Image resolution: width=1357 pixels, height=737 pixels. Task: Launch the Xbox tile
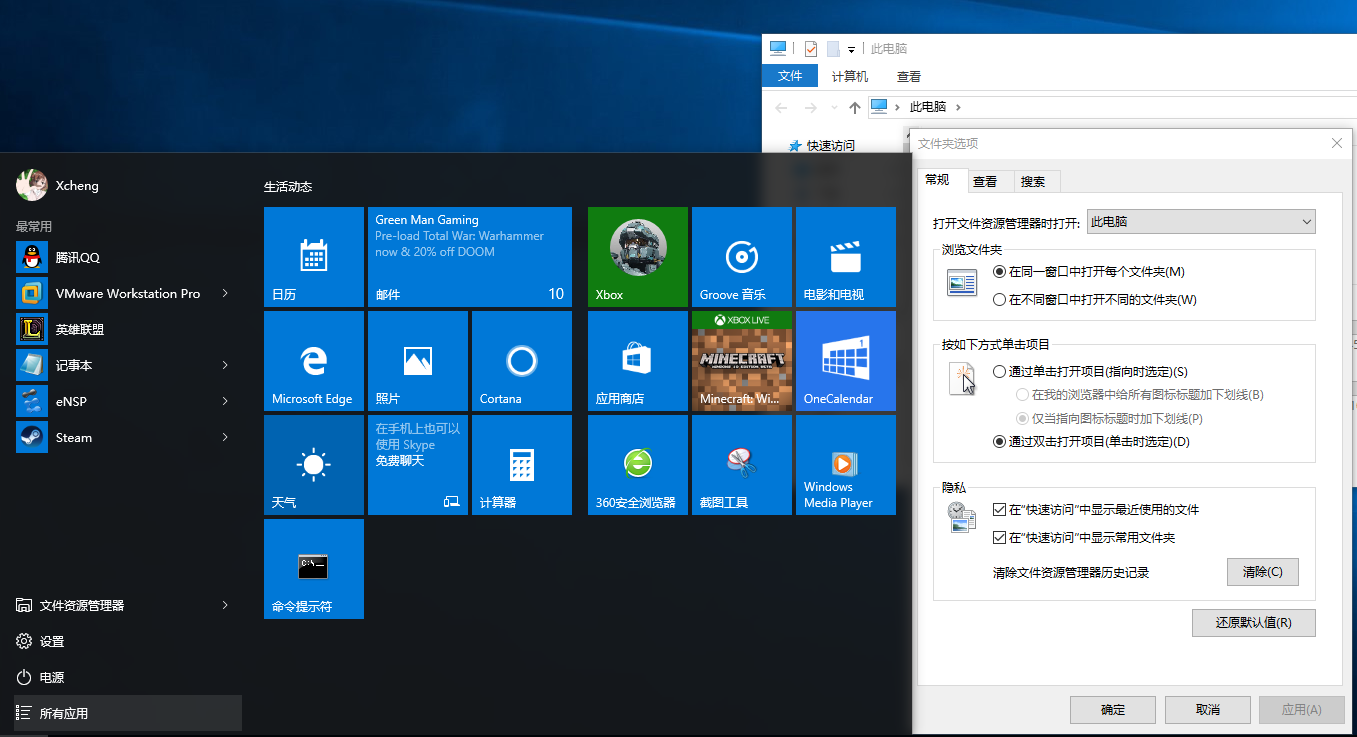pyautogui.click(x=638, y=257)
